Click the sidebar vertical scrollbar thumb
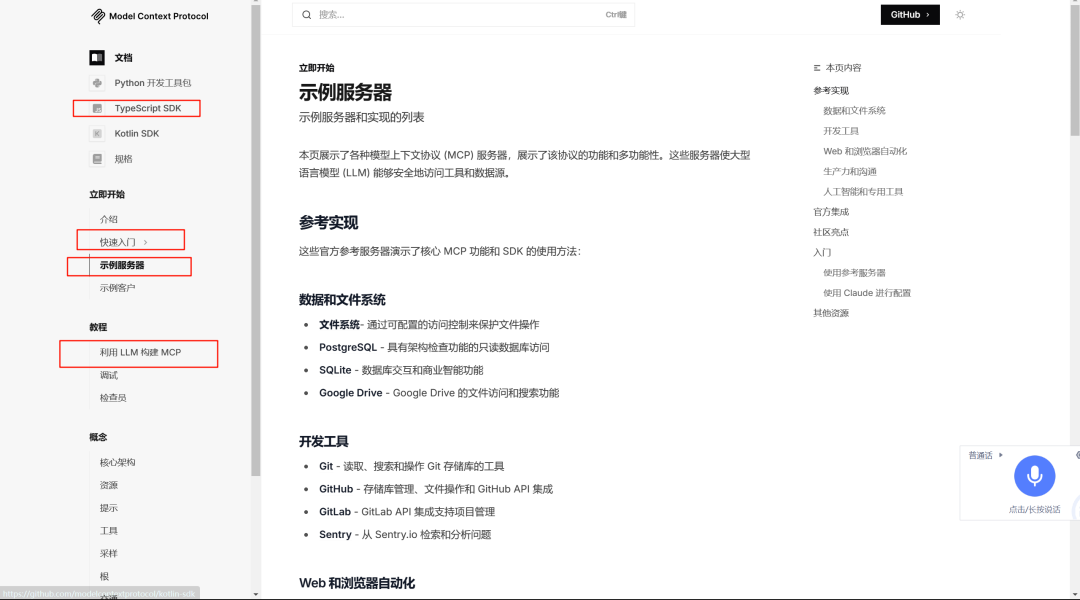Image resolution: width=1080 pixels, height=600 pixels. 256,240
